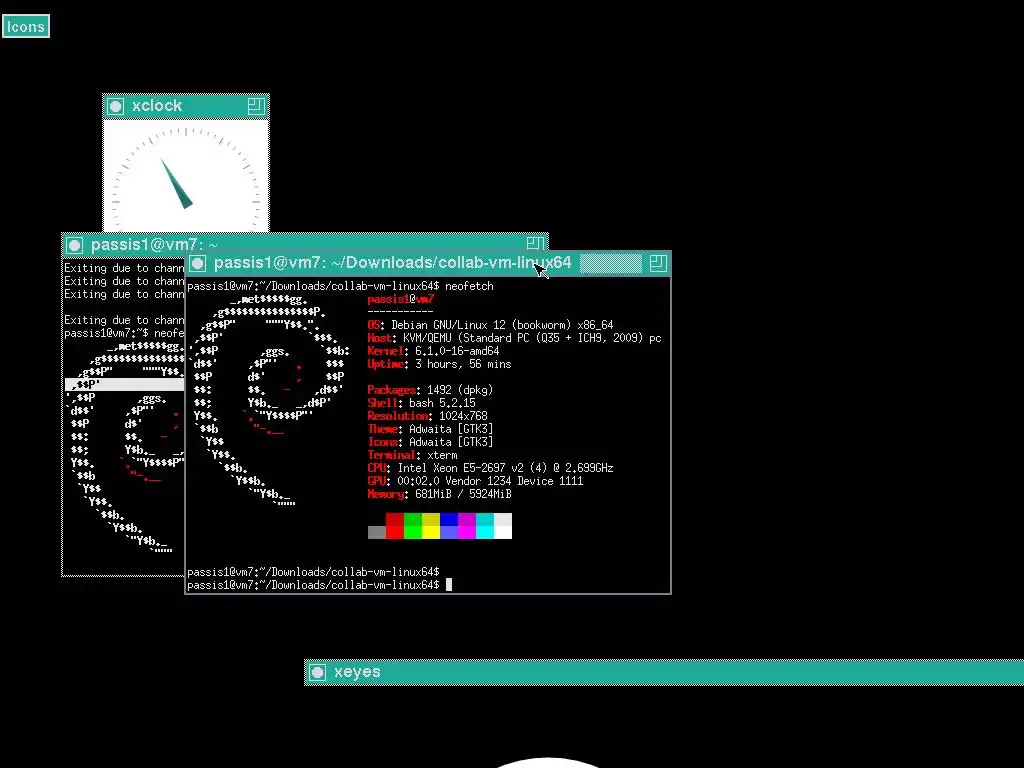Image resolution: width=1024 pixels, height=768 pixels.
Task: Click the Host: KVM/QEMU line
Action: pyautogui.click(x=514, y=338)
